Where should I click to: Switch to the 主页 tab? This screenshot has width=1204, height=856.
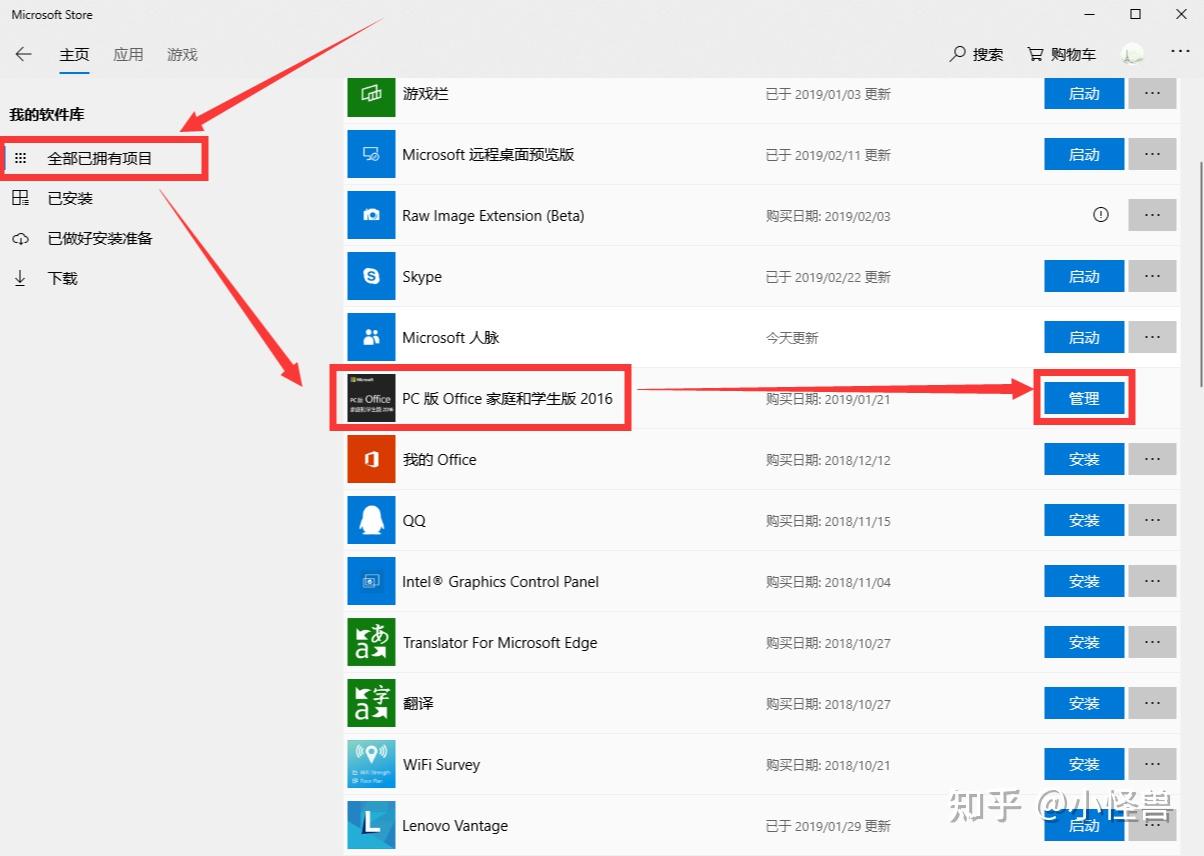point(75,55)
